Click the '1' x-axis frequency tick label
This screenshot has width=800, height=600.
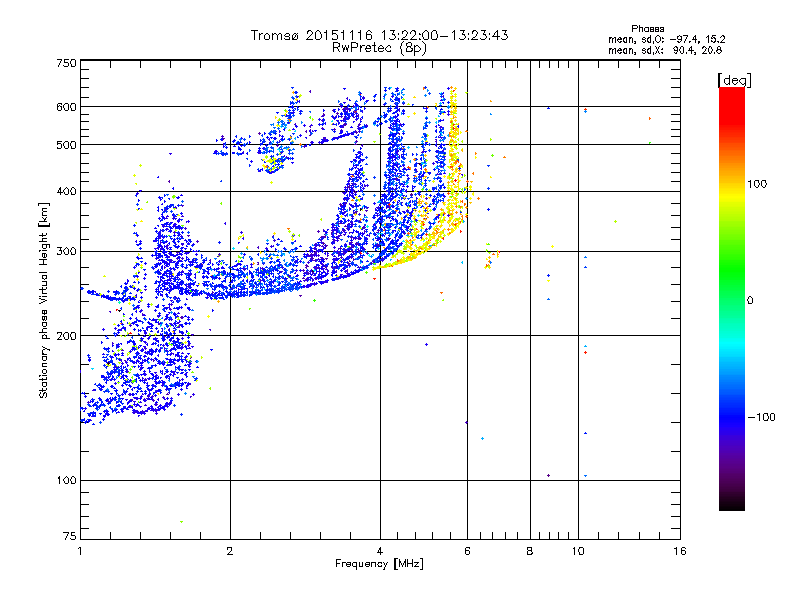80,551
